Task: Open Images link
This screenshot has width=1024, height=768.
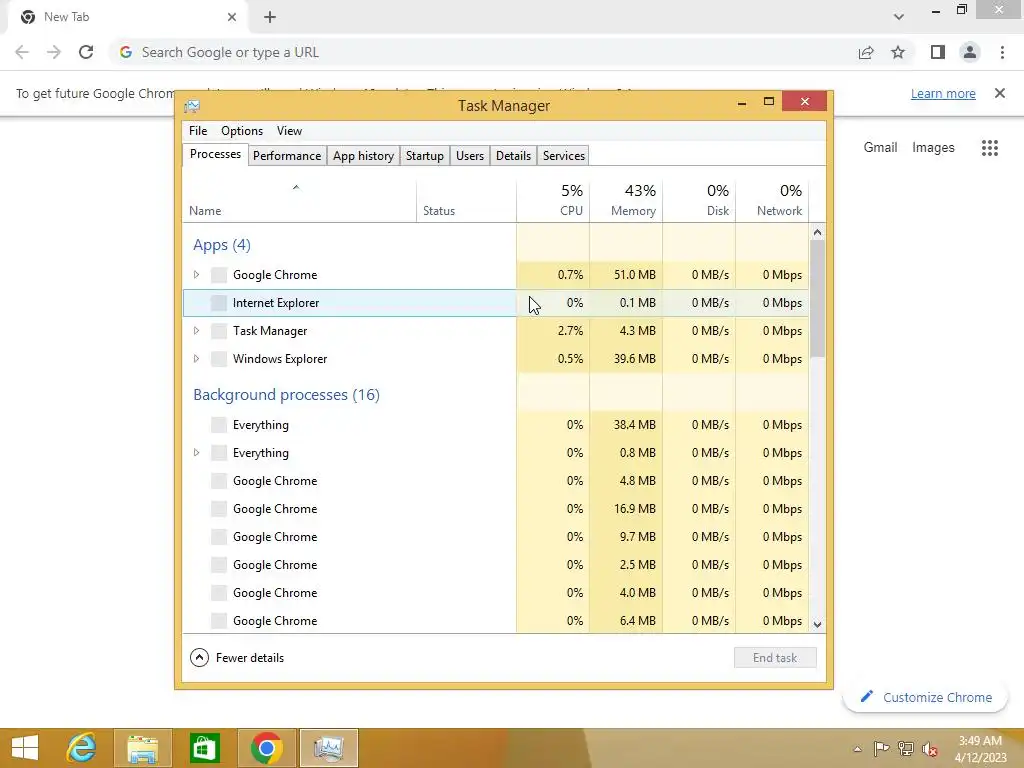Action: [933, 148]
